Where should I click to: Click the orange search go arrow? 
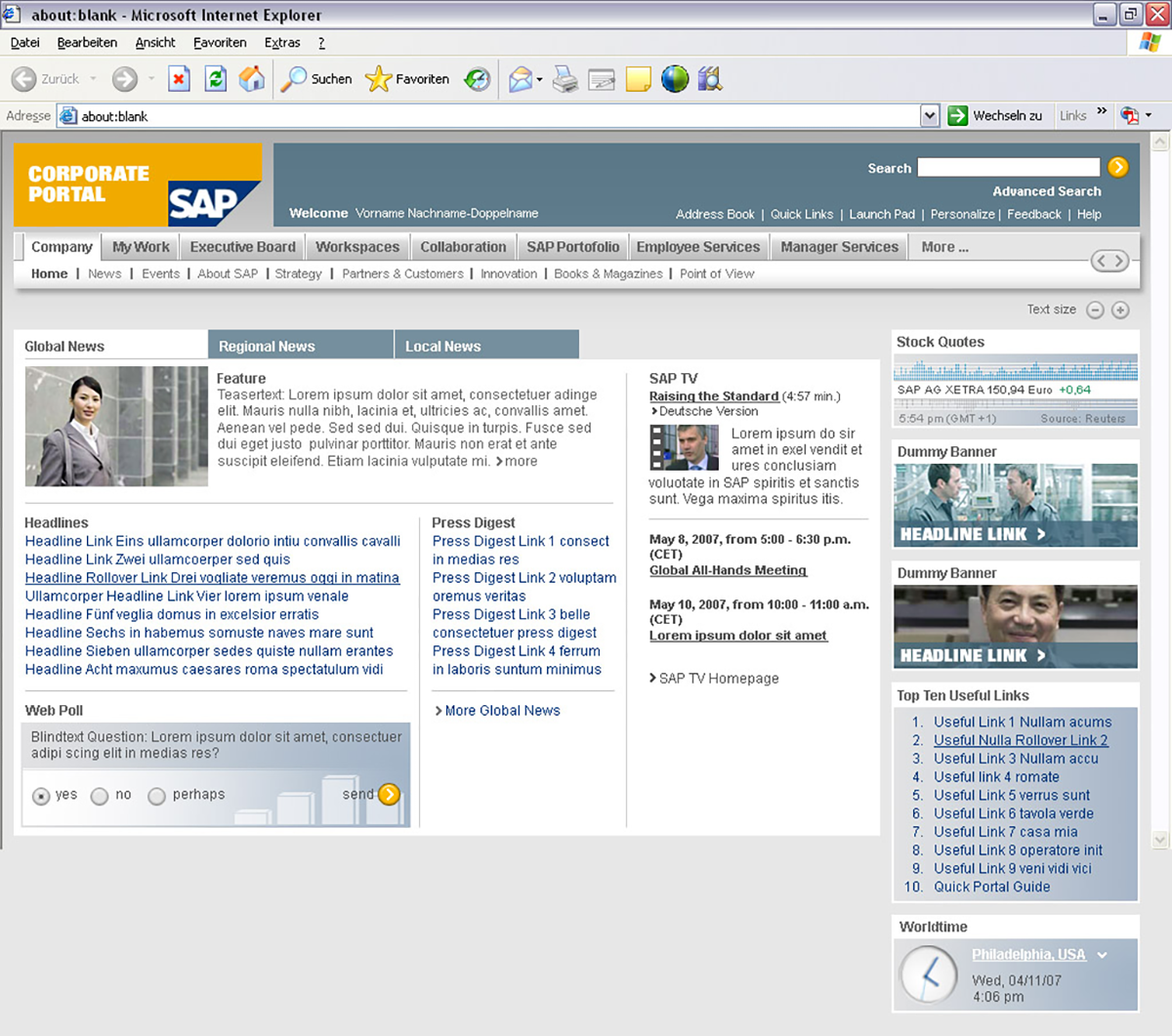pyautogui.click(x=1118, y=167)
